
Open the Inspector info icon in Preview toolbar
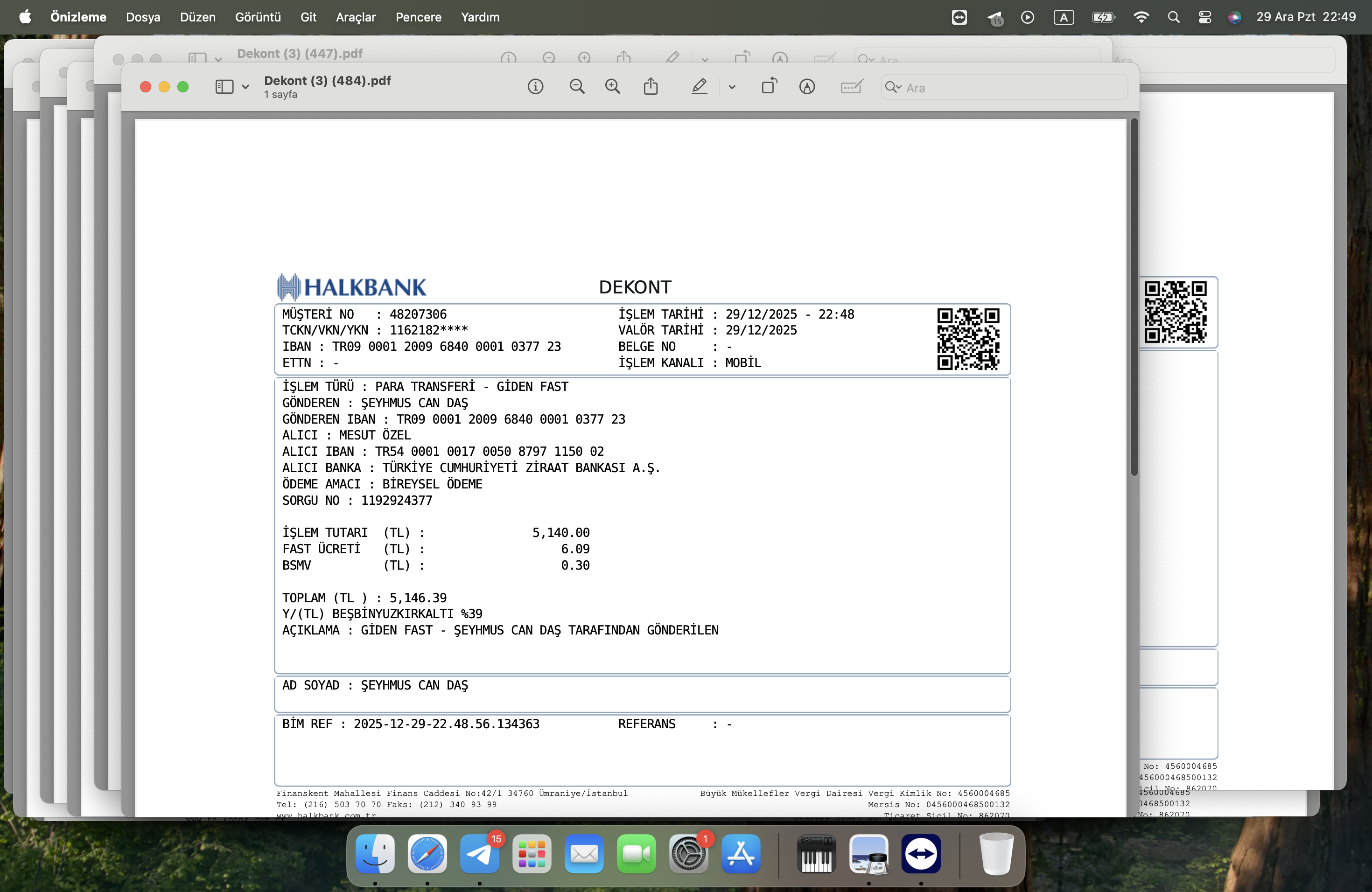[535, 87]
